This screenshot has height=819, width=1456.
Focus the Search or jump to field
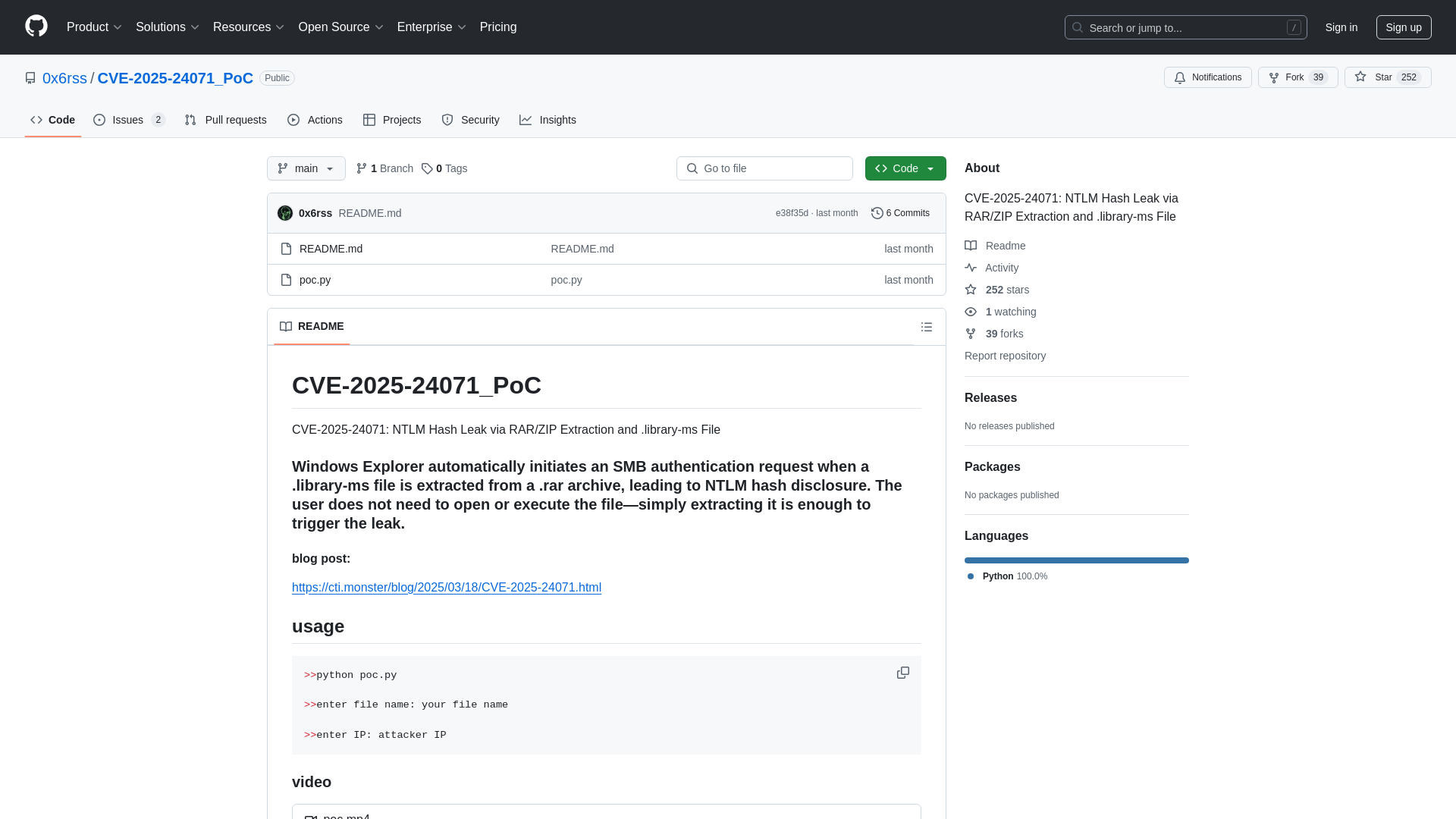pos(1185,27)
